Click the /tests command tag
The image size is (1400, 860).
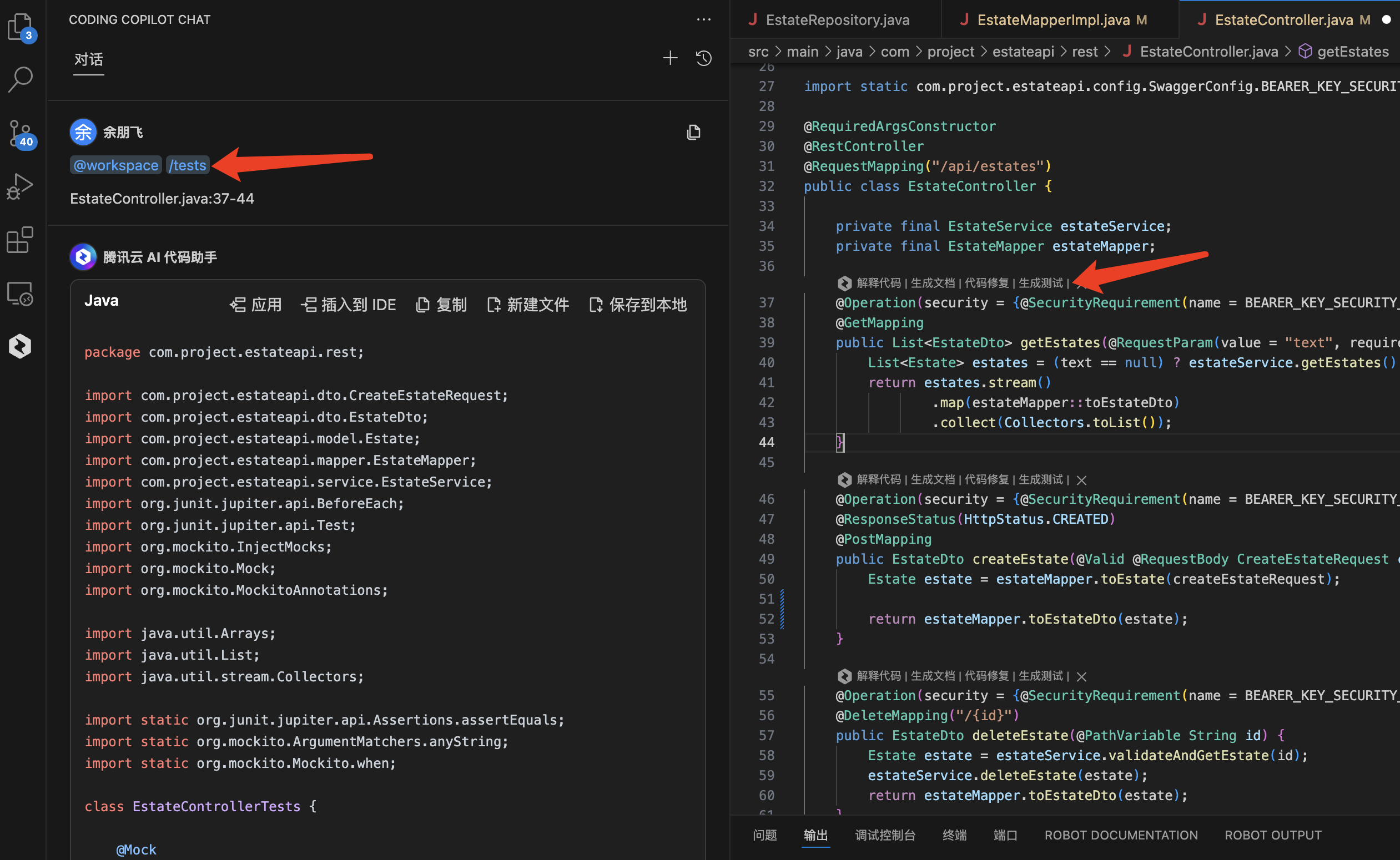click(x=188, y=165)
